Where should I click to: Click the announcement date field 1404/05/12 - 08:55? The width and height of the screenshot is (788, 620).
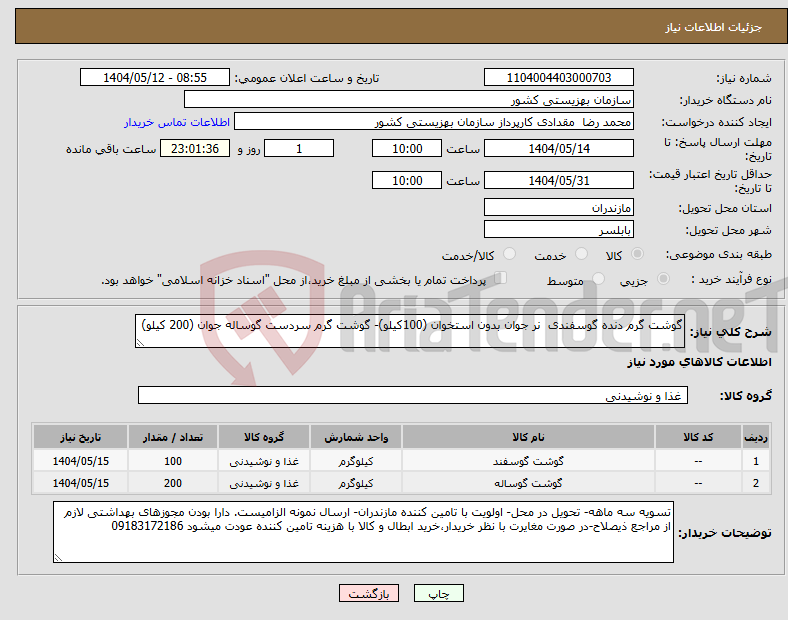pyautogui.click(x=155, y=77)
